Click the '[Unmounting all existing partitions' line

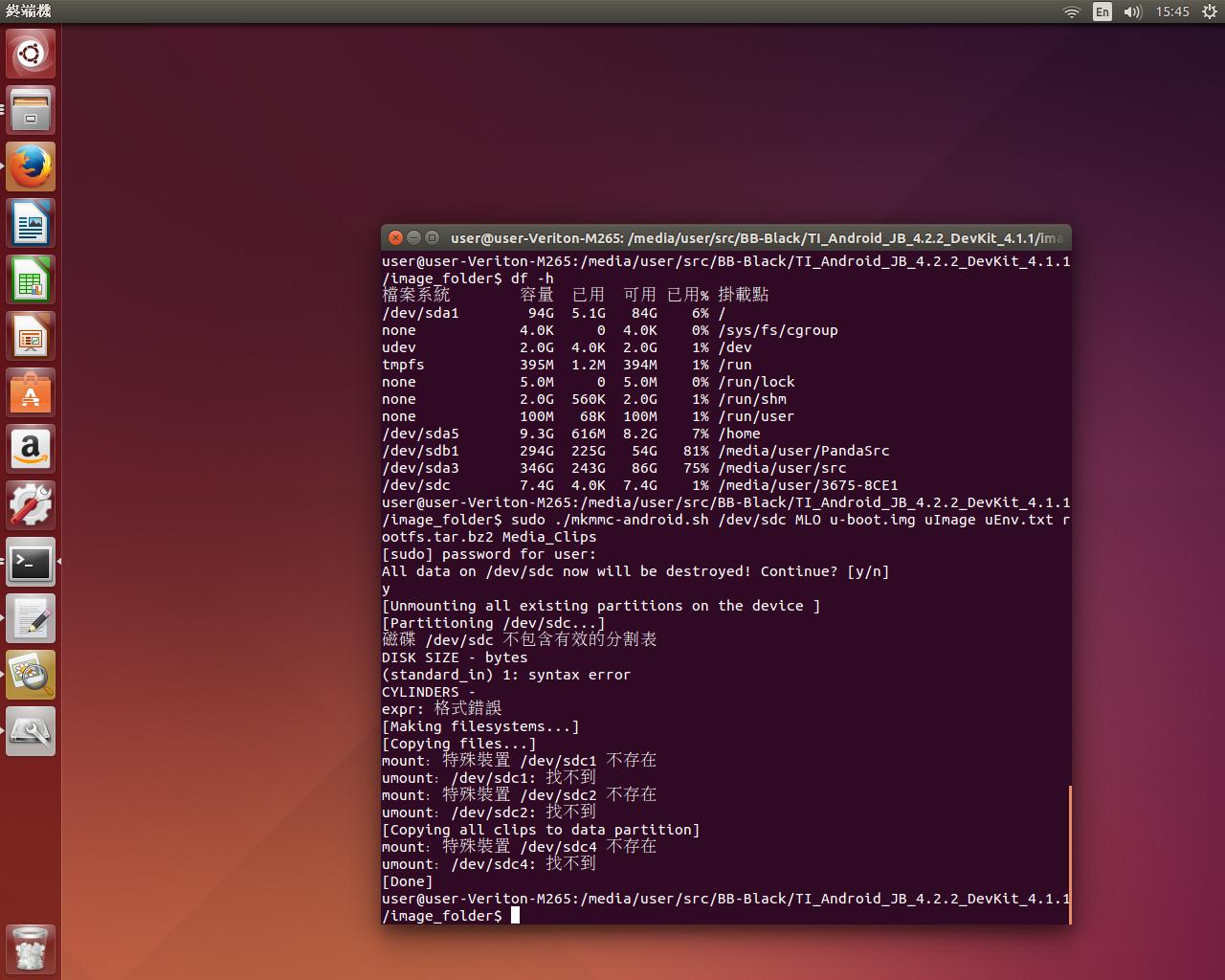pyautogui.click(x=601, y=606)
